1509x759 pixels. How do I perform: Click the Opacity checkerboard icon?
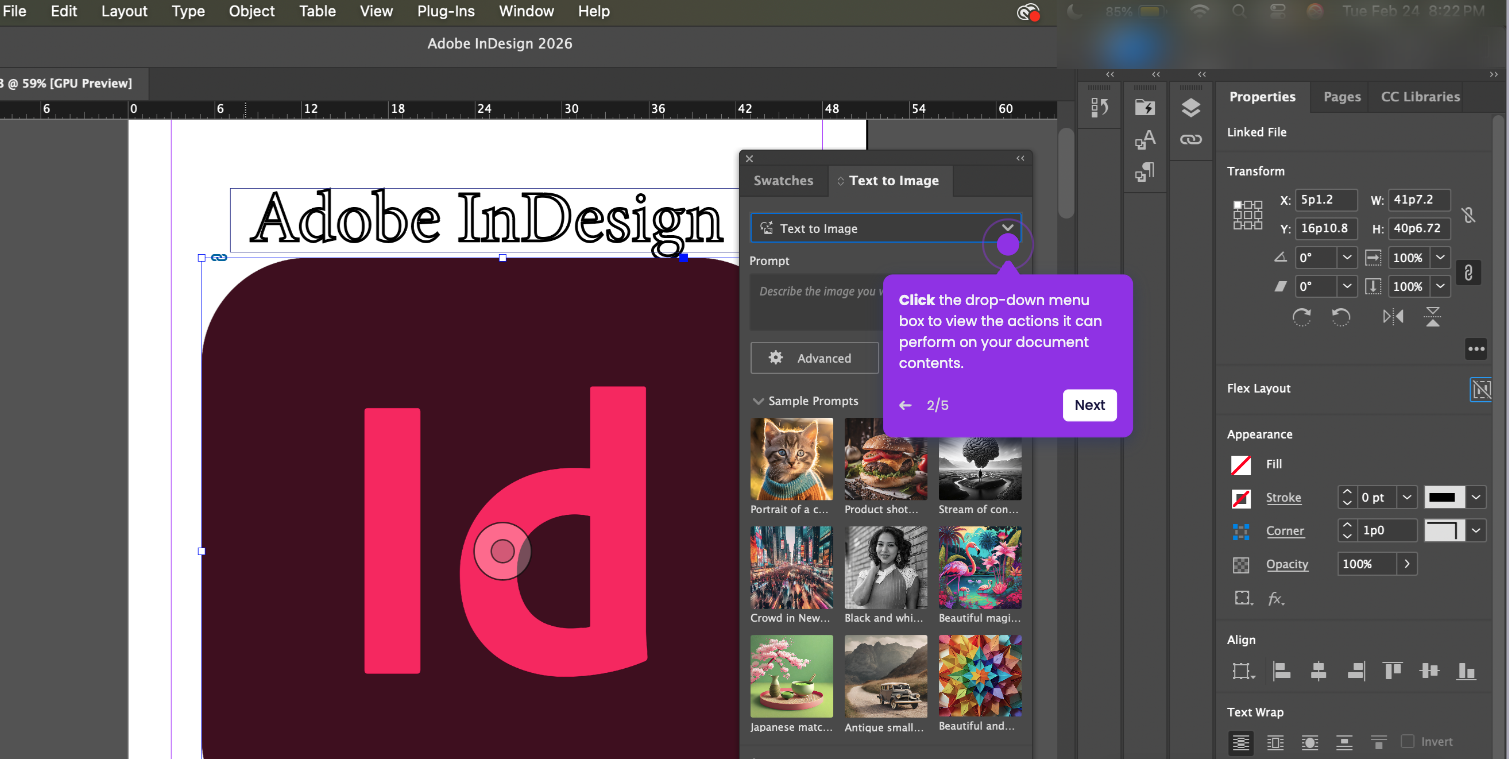1241,564
